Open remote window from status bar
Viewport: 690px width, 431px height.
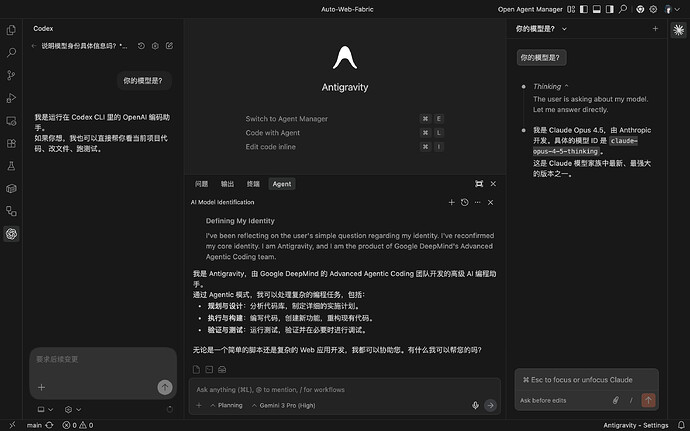coord(12,425)
